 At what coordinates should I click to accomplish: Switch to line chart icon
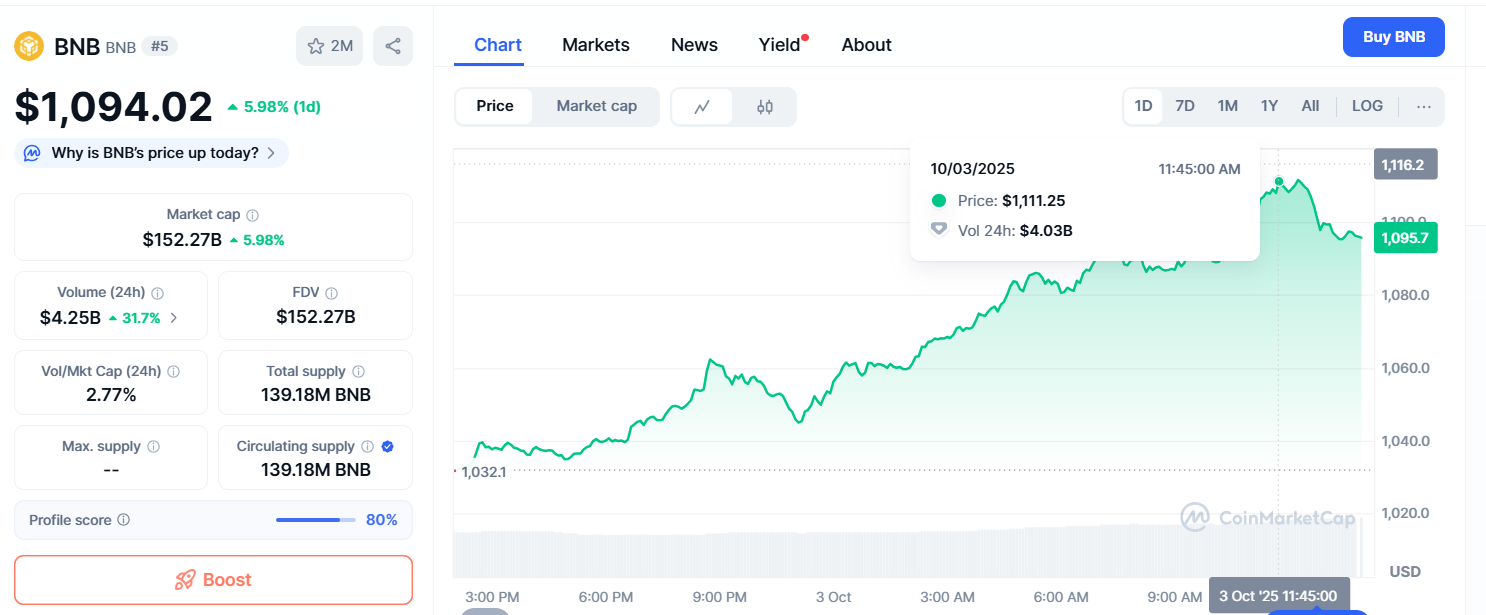[x=702, y=107]
